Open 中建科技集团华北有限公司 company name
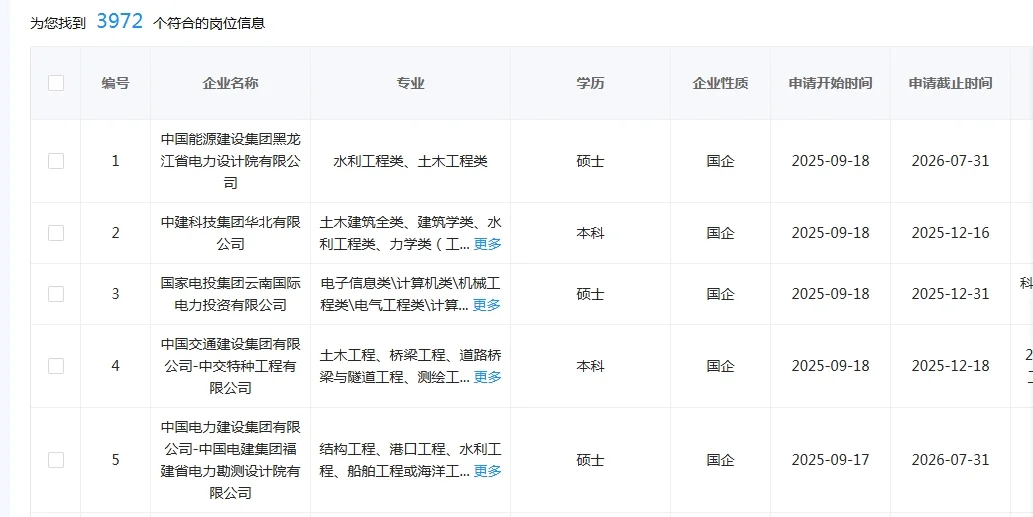This screenshot has height=517, width=1033. 231,233
